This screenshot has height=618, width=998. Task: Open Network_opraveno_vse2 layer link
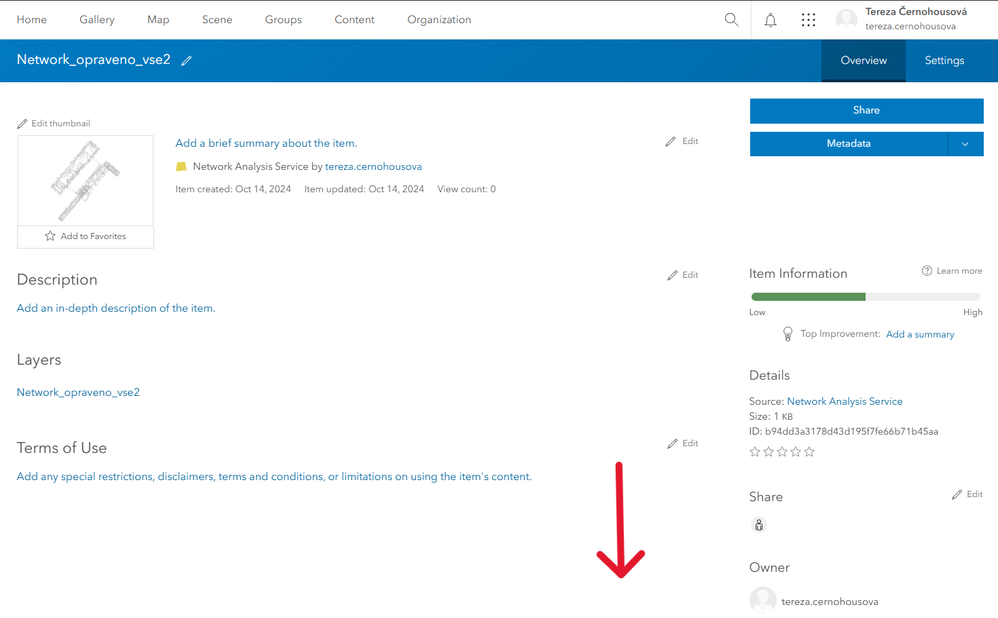[x=78, y=393]
